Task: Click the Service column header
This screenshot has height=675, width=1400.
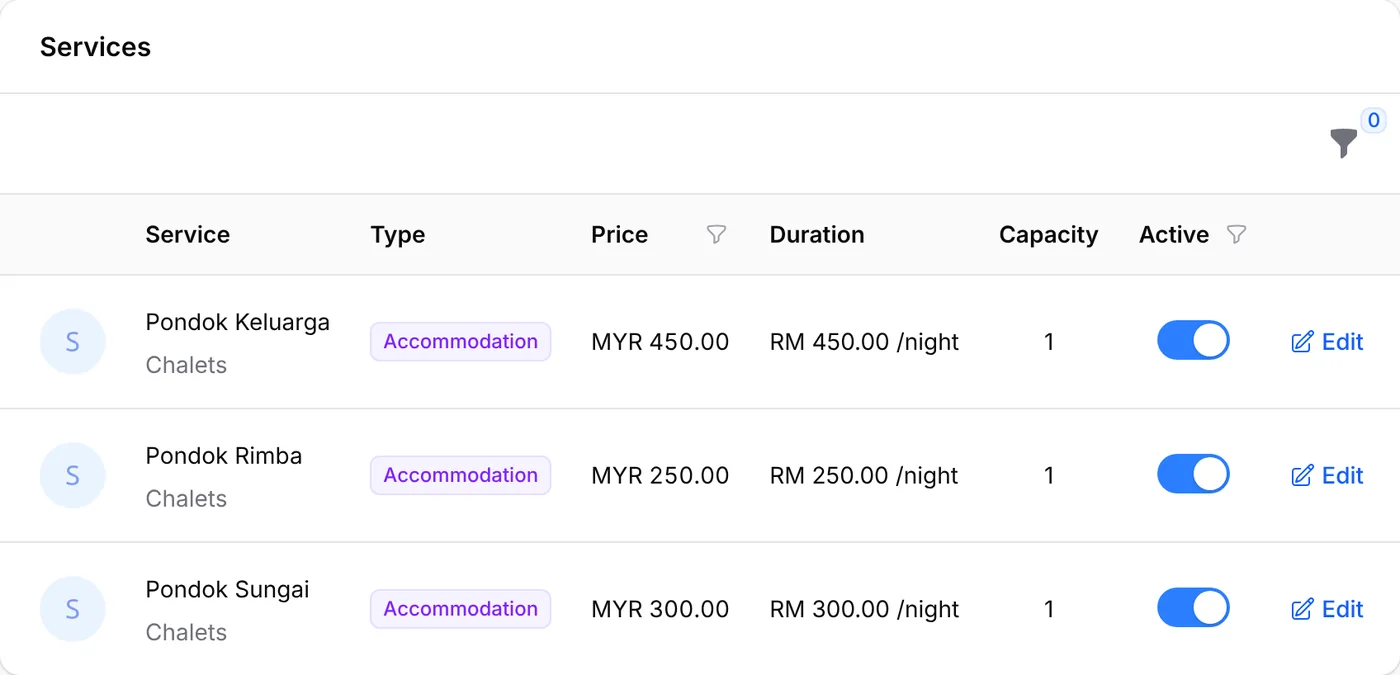Action: coord(188,235)
